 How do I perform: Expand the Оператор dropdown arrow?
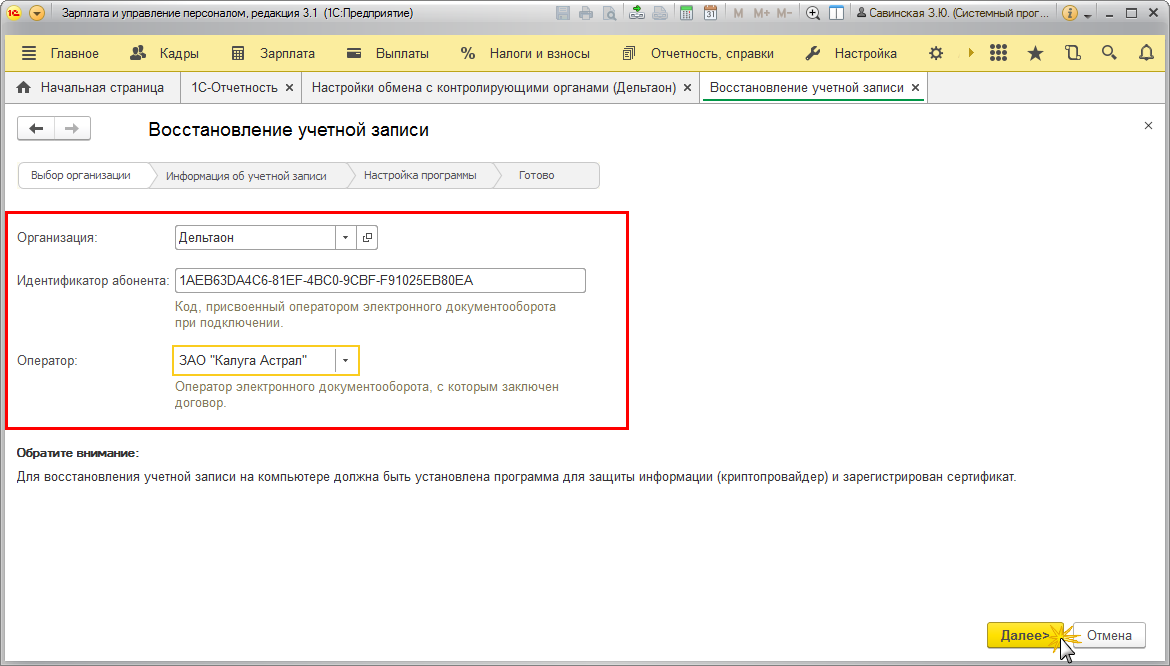pos(346,360)
